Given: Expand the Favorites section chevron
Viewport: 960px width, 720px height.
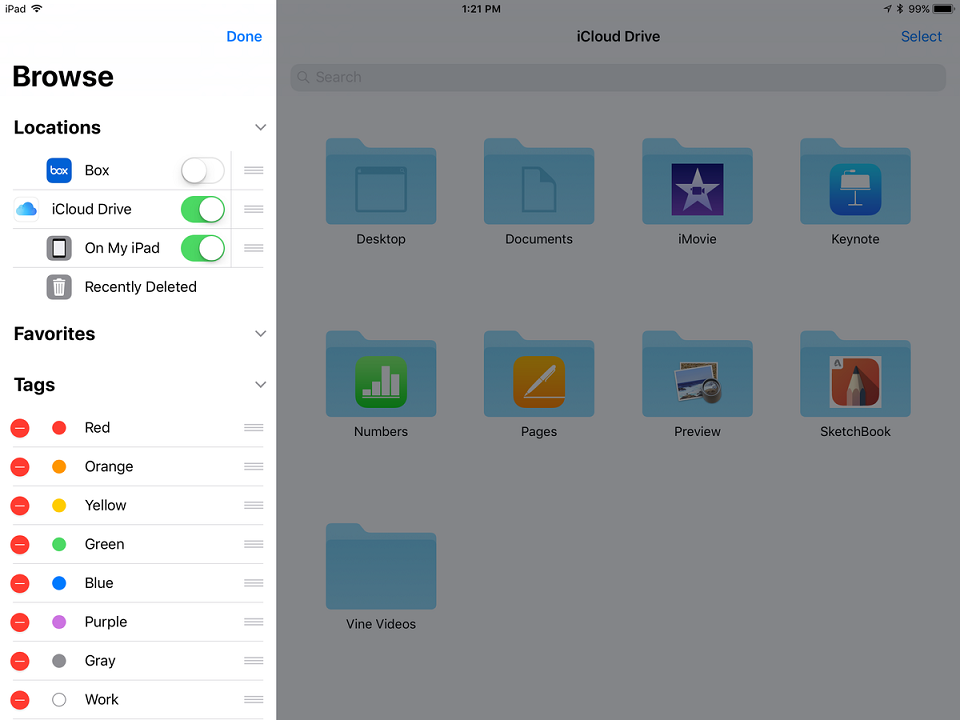Looking at the screenshot, I should point(260,334).
